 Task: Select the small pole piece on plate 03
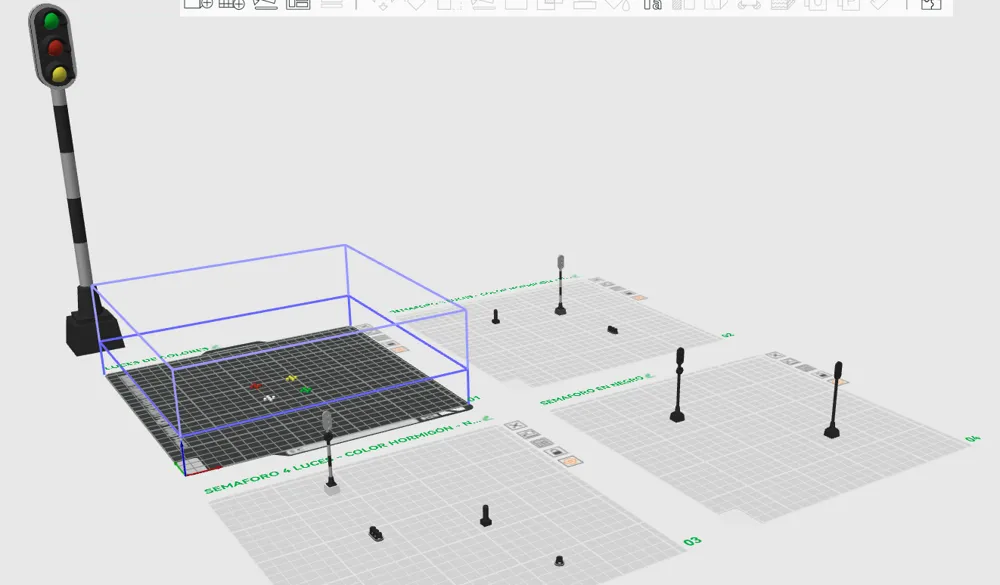(x=485, y=515)
